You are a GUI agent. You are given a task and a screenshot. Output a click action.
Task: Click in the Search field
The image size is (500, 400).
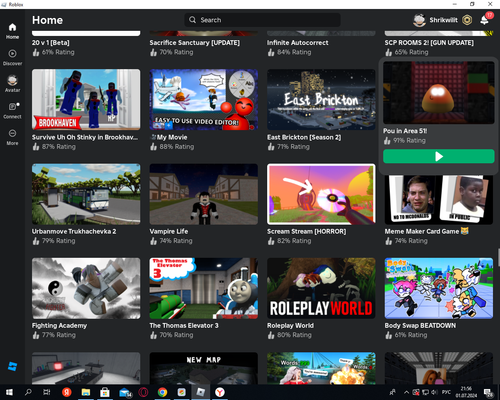(262, 20)
